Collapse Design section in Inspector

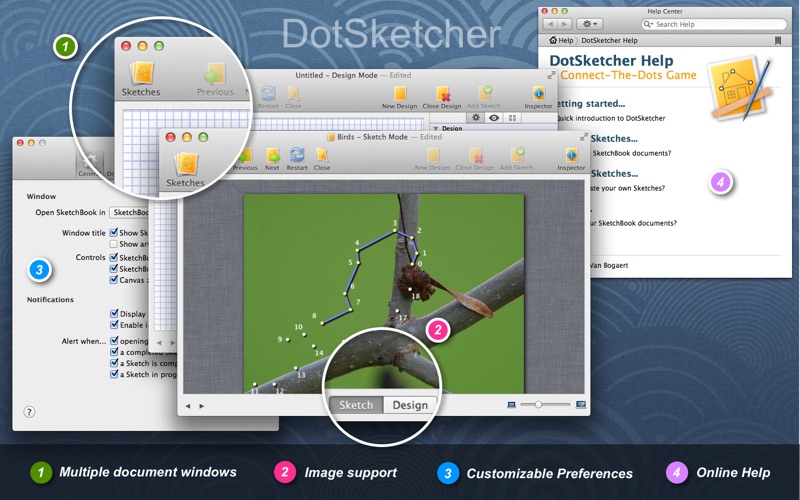pos(436,129)
